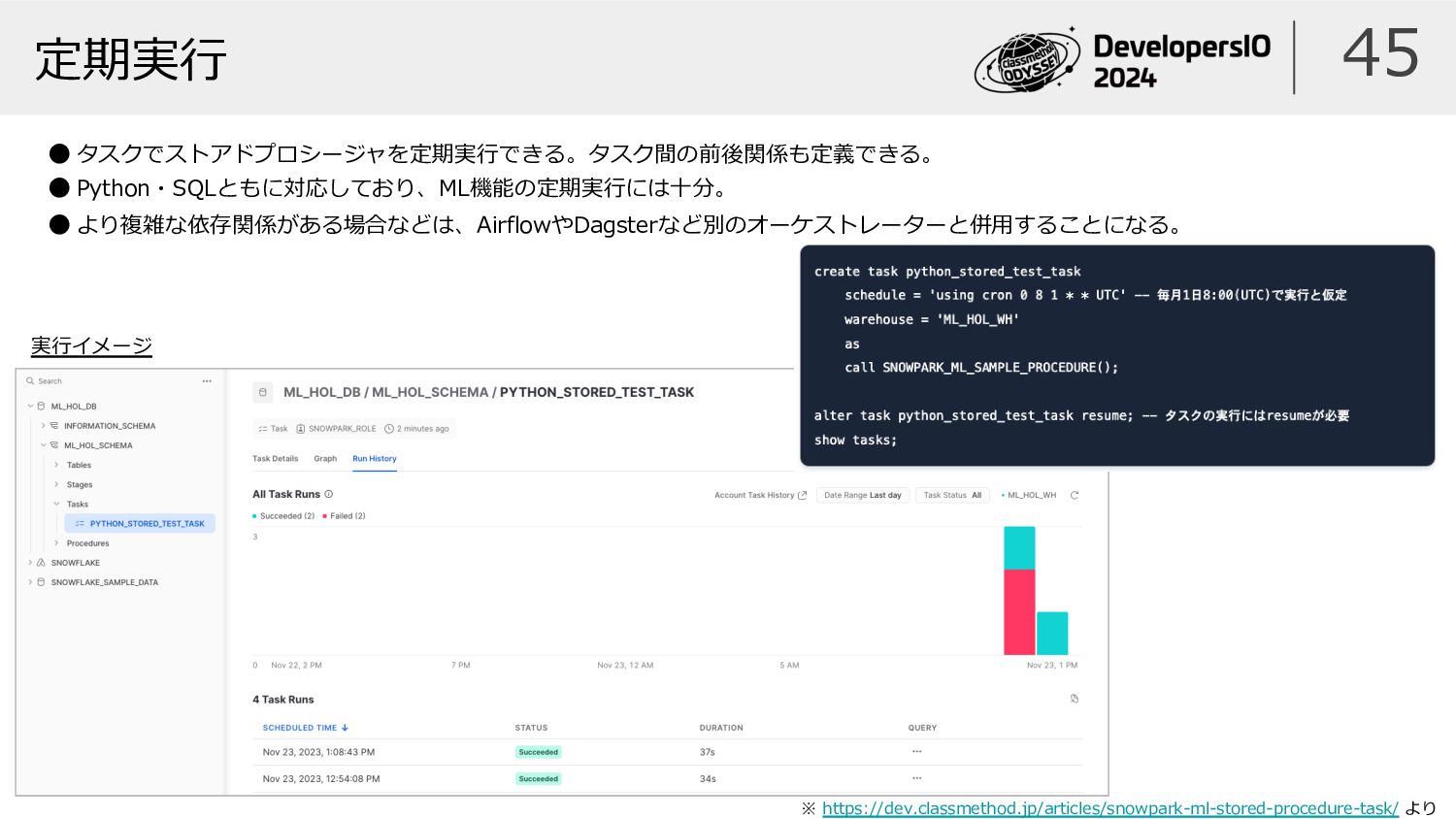1456x819 pixels.
Task: Open the Task Status All dropdown
Action: pos(952,495)
